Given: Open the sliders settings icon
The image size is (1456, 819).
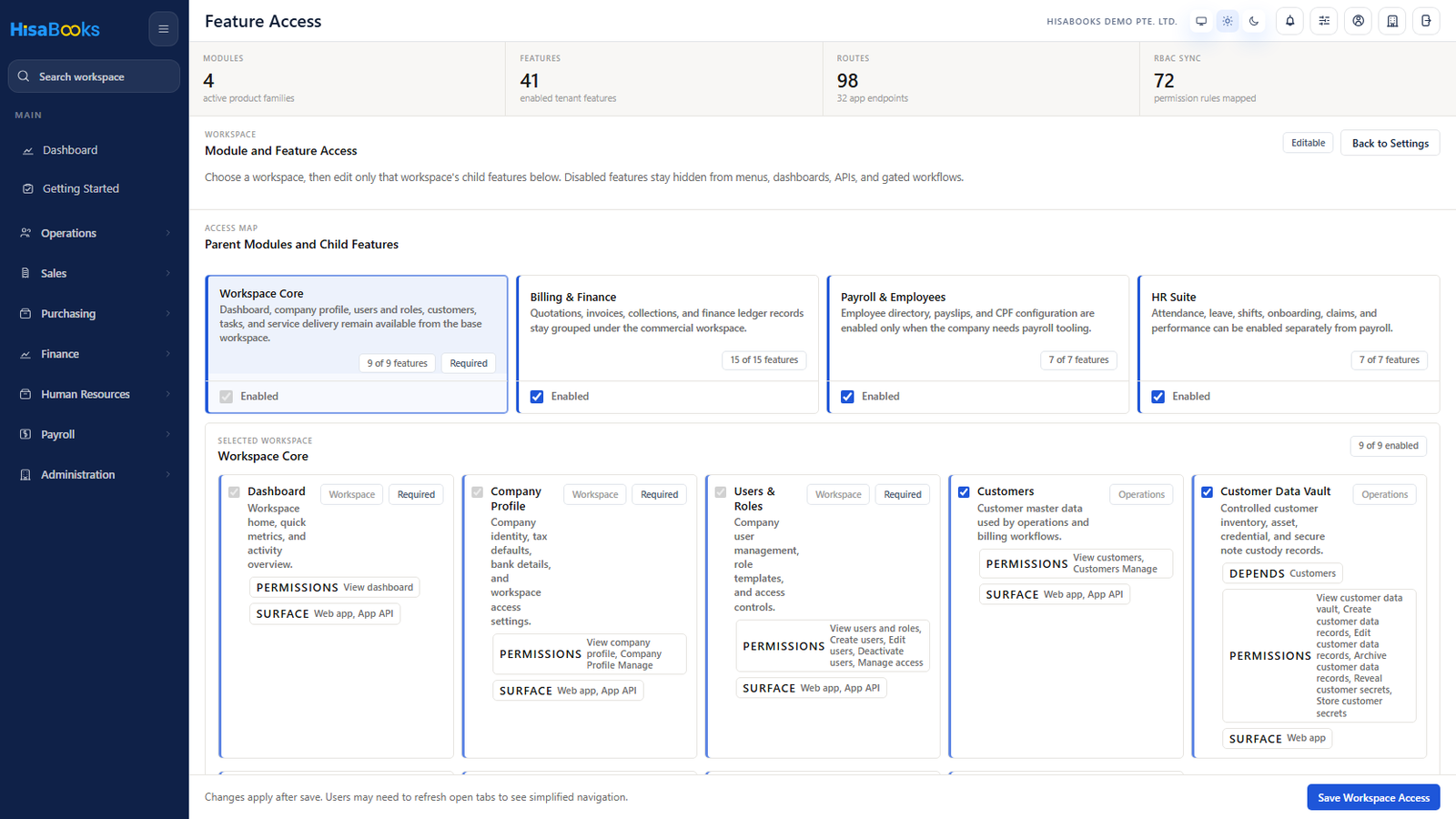Looking at the screenshot, I should coord(1324,21).
